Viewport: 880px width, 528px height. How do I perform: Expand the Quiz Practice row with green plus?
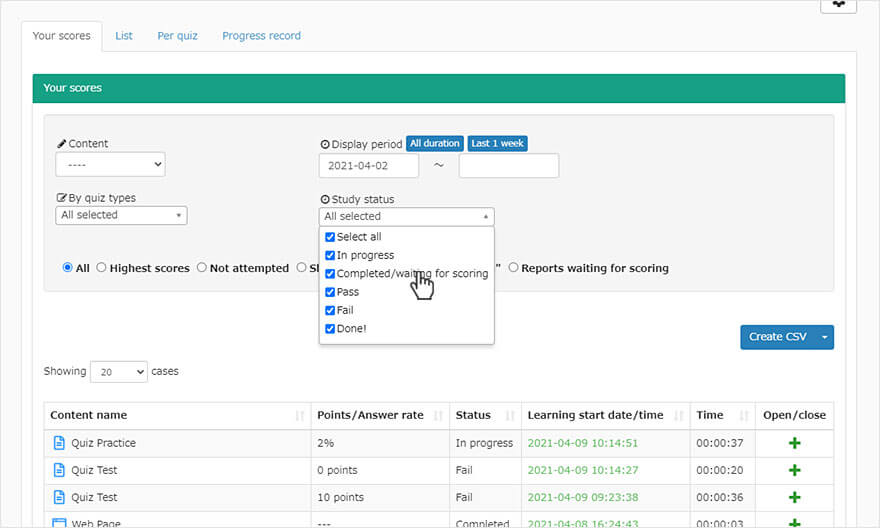coord(795,443)
